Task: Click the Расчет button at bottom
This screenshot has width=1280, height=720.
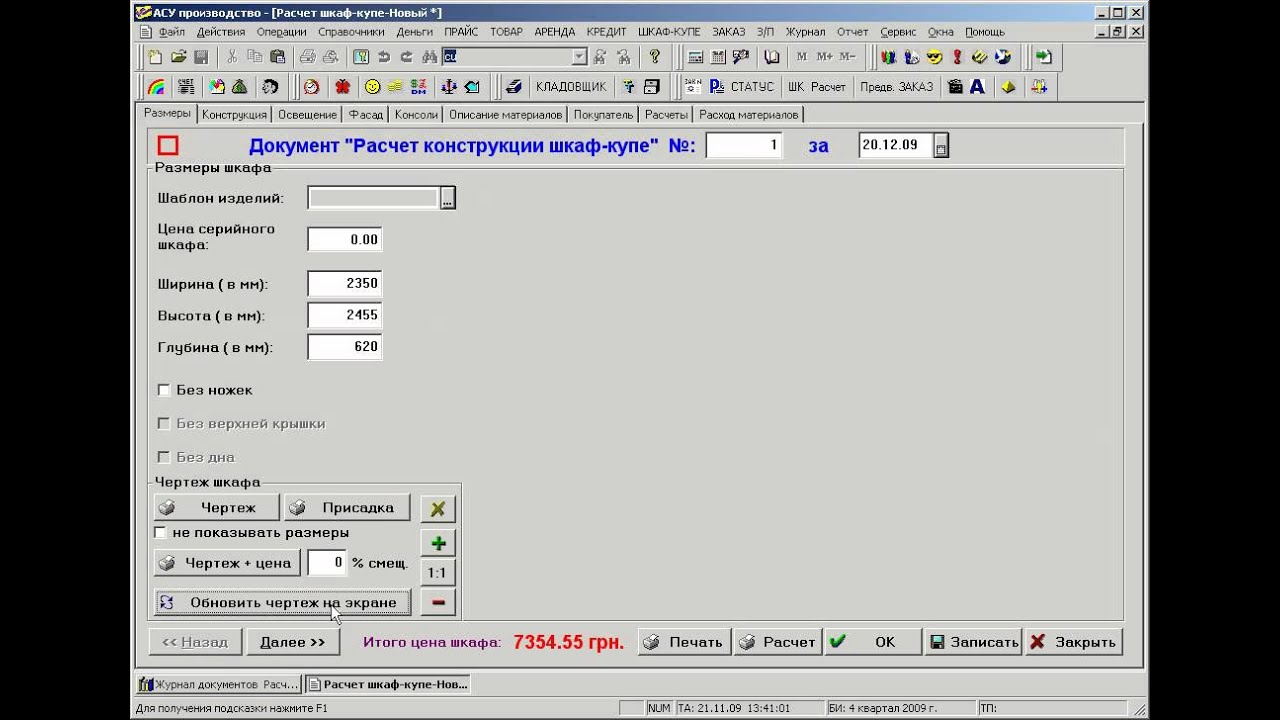Action: click(778, 642)
